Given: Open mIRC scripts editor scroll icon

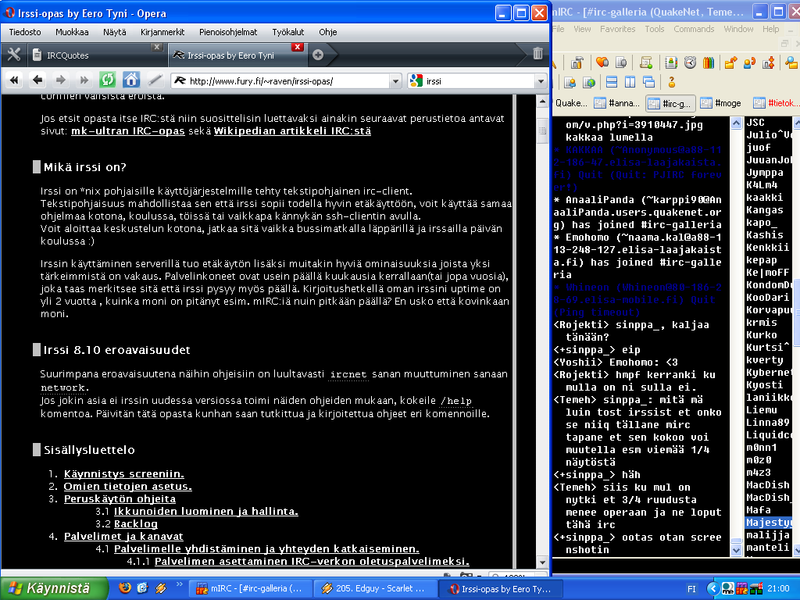Looking at the screenshot, I should tap(646, 63).
